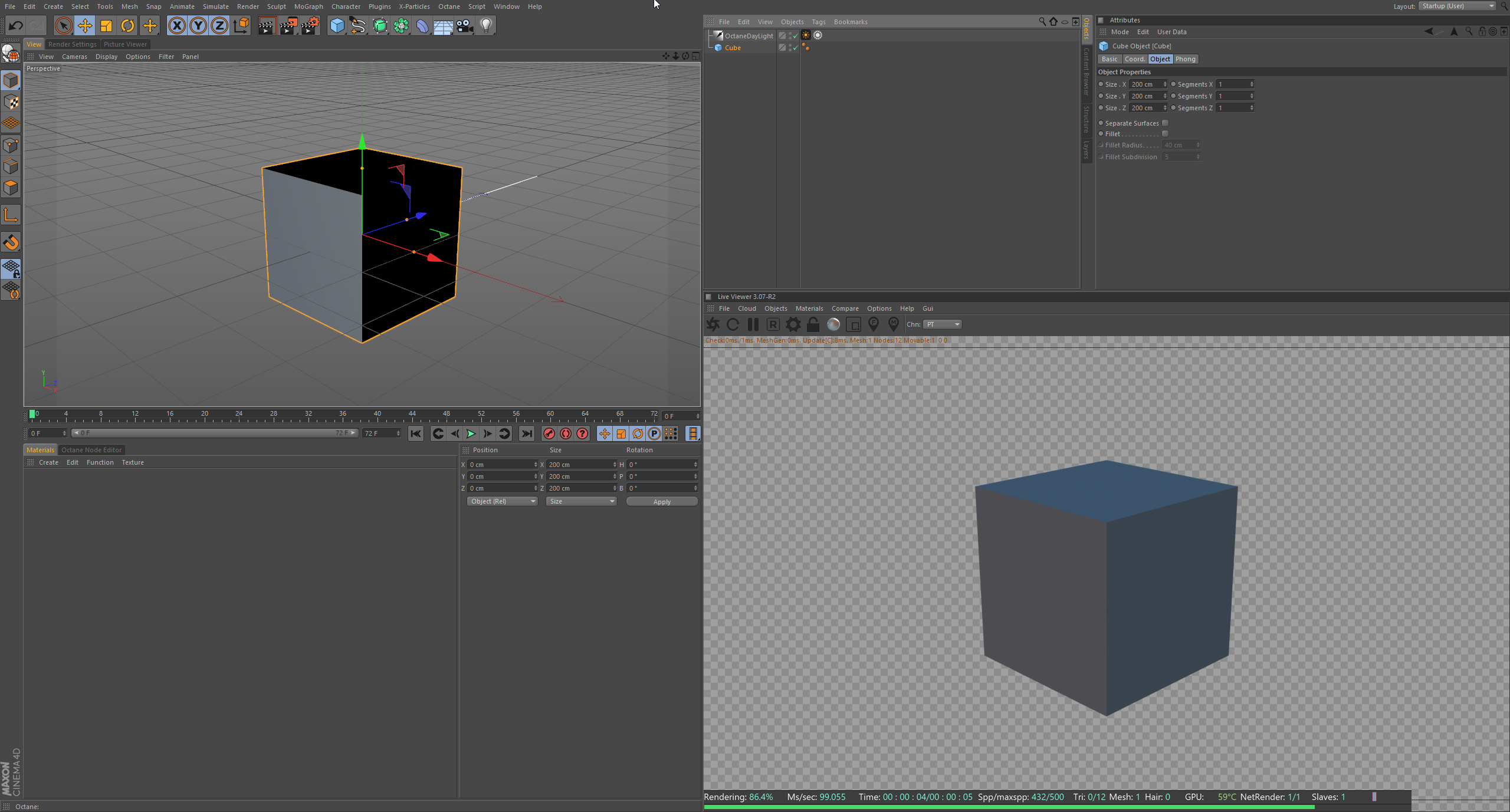This screenshot has height=812, width=1510.
Task: Expand the Startup (User) layout dropdown
Action: [x=1457, y=6]
